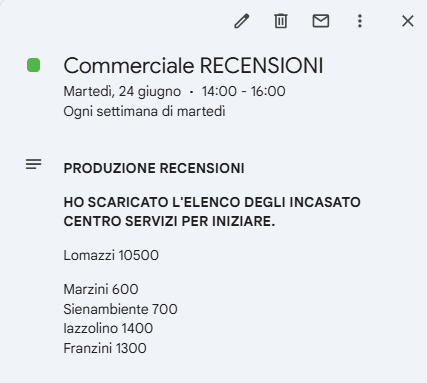Select the Franzini 1300 entry
This screenshot has width=427, height=383.
pyautogui.click(x=105, y=348)
